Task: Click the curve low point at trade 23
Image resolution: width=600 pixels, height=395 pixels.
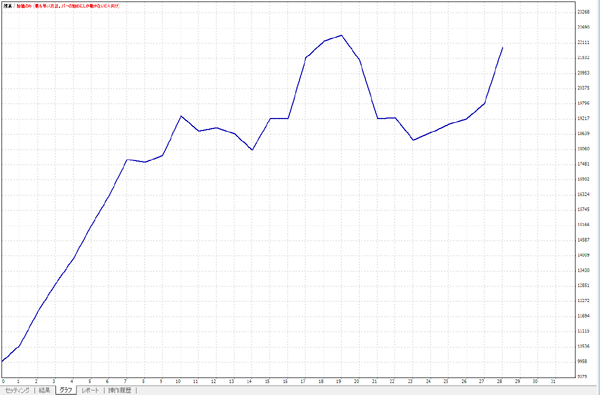Action: tap(413, 140)
